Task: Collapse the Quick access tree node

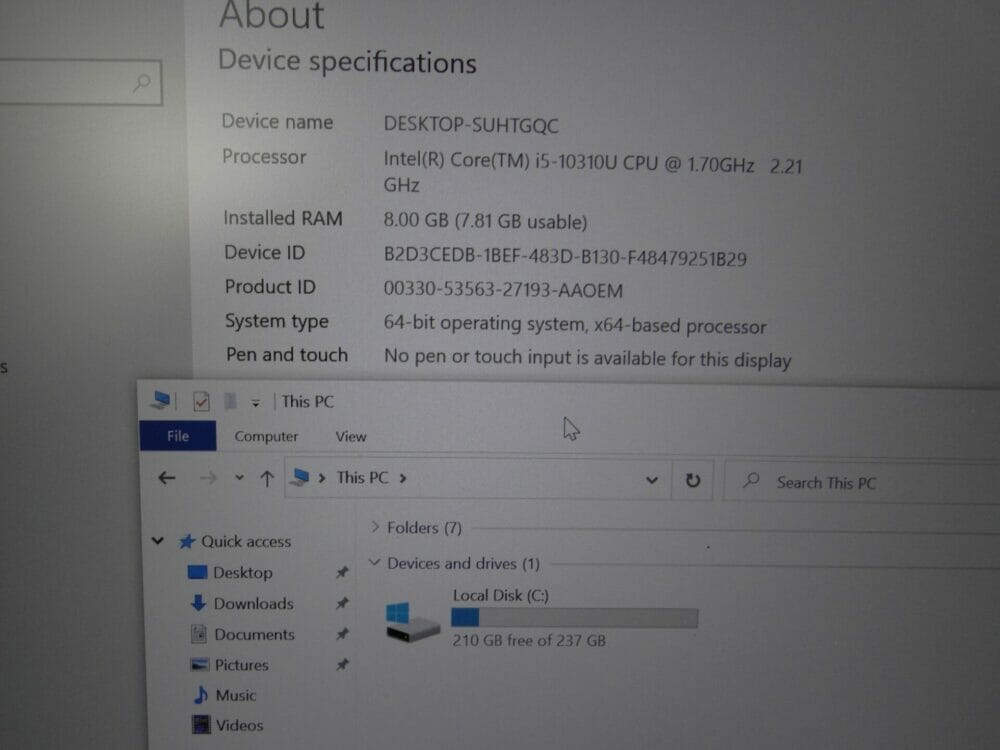Action: click(158, 541)
